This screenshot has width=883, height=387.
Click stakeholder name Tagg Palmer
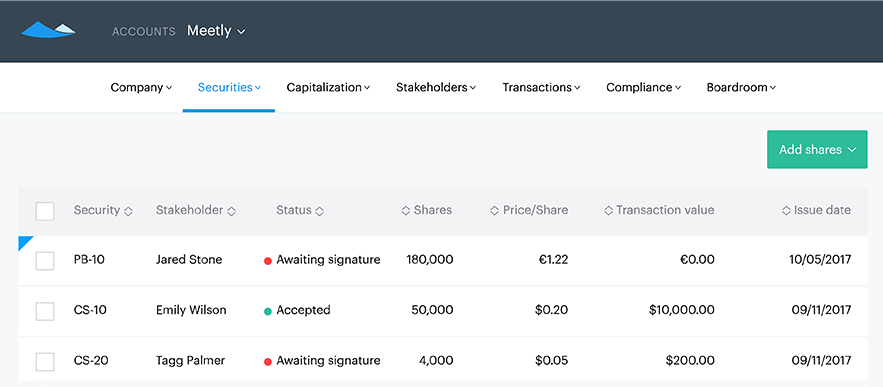pos(190,361)
